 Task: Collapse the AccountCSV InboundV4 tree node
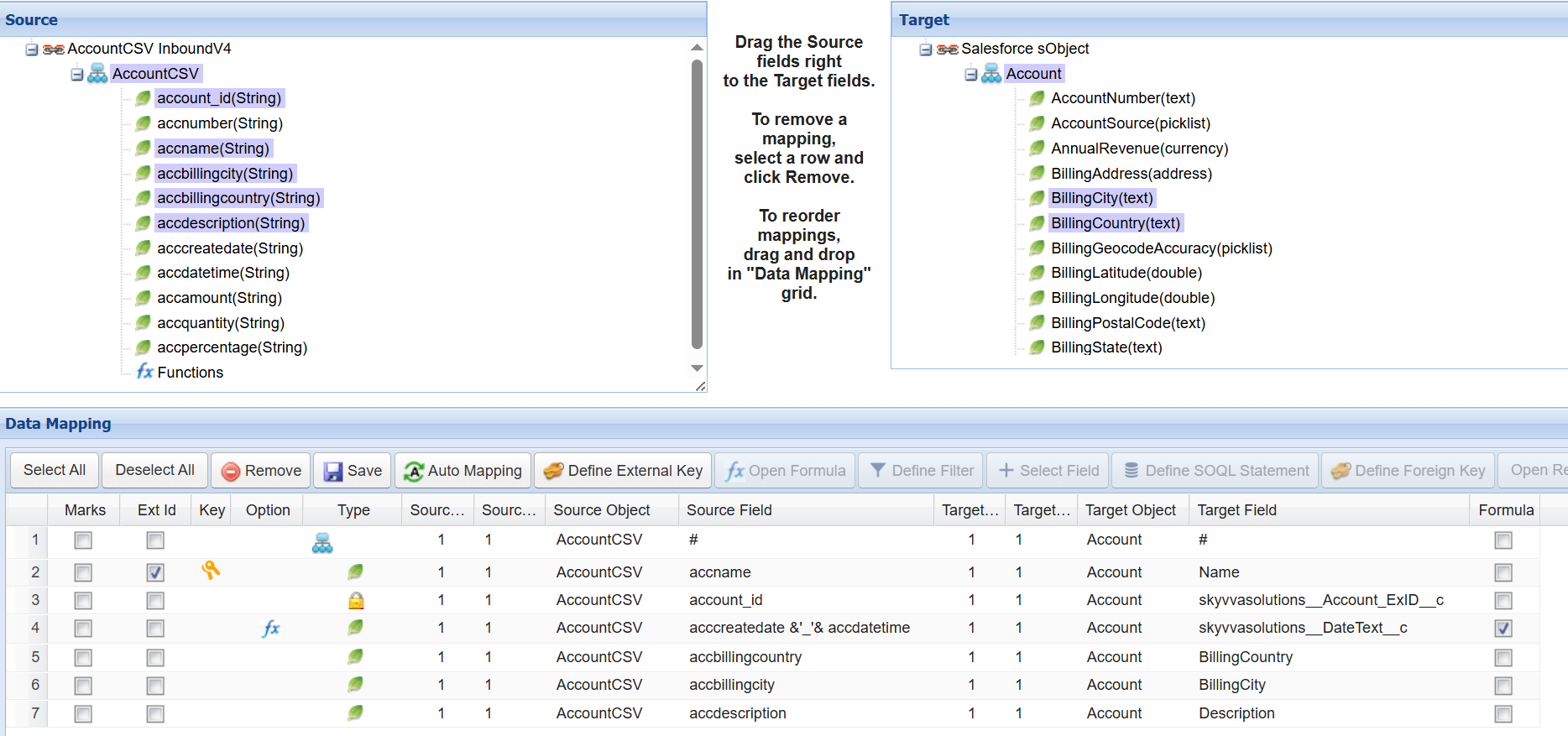32,50
